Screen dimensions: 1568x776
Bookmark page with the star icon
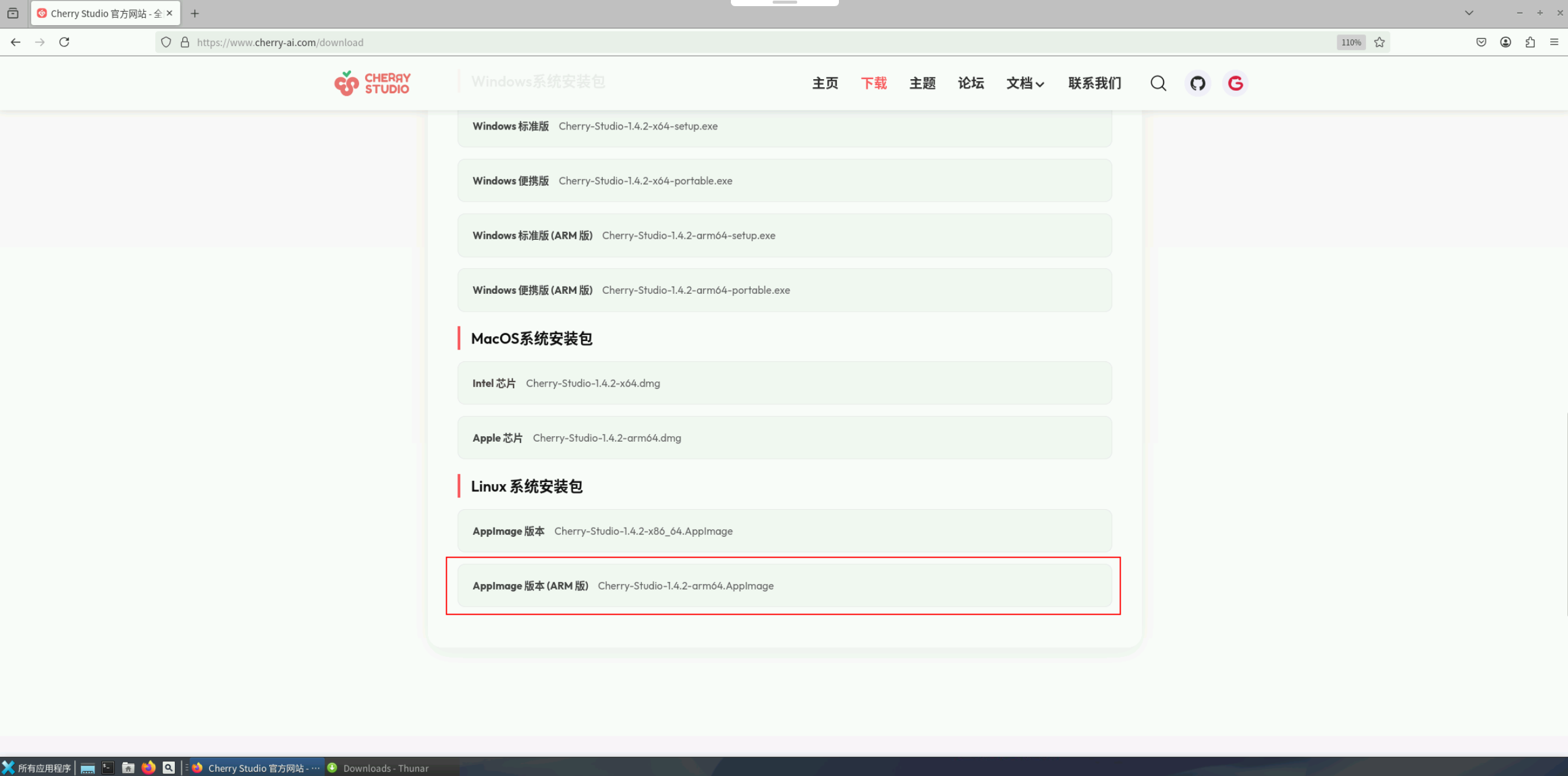click(1380, 42)
